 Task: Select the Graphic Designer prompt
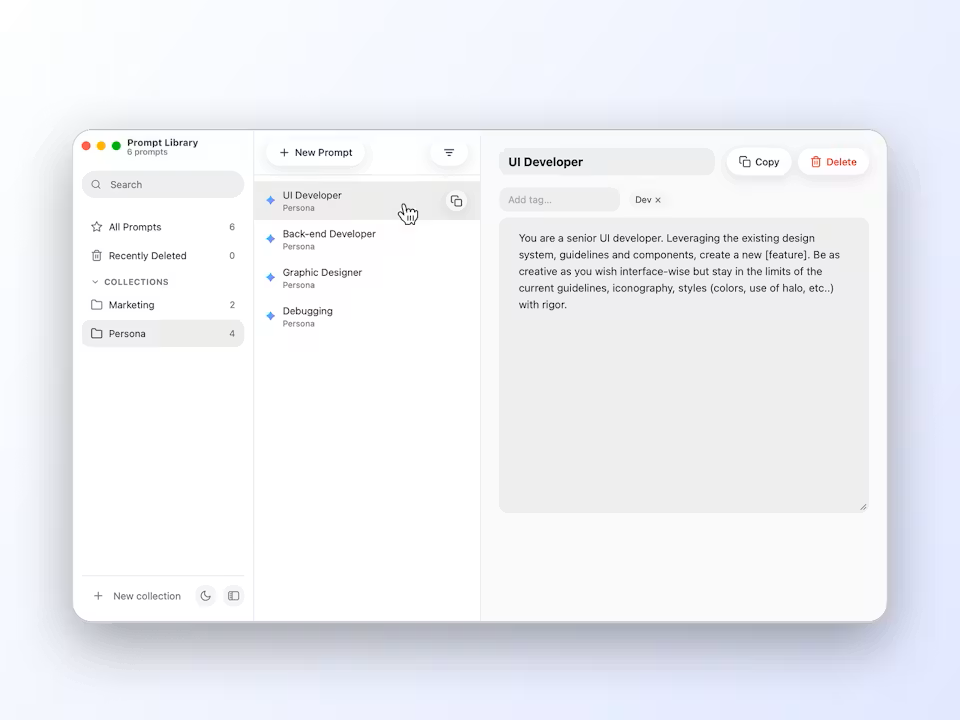click(x=367, y=278)
